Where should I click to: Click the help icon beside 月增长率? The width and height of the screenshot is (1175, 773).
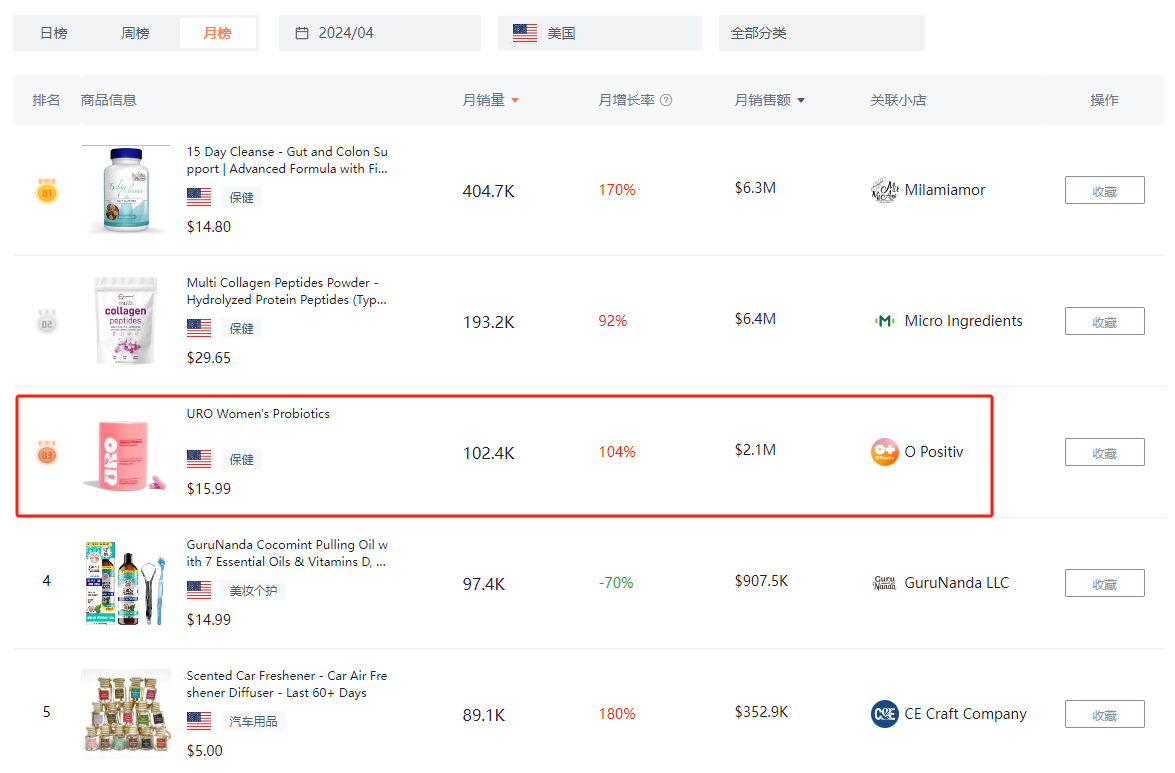click(666, 100)
